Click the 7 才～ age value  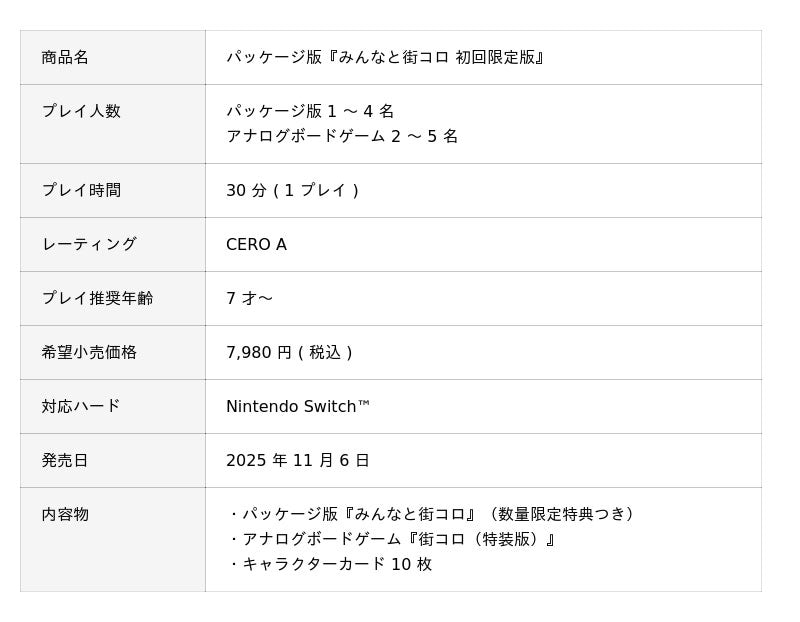pyautogui.click(x=249, y=298)
